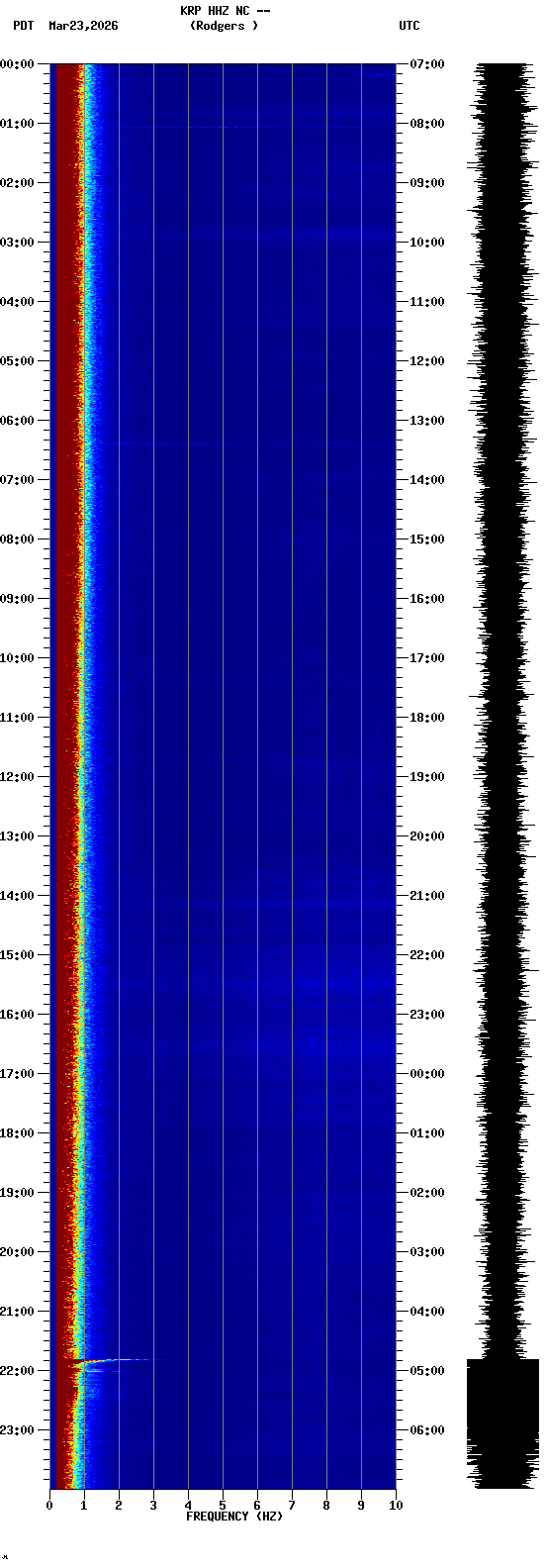Select the '21:00' label on the PDT axis
The image size is (546, 1568).
click(17, 1312)
